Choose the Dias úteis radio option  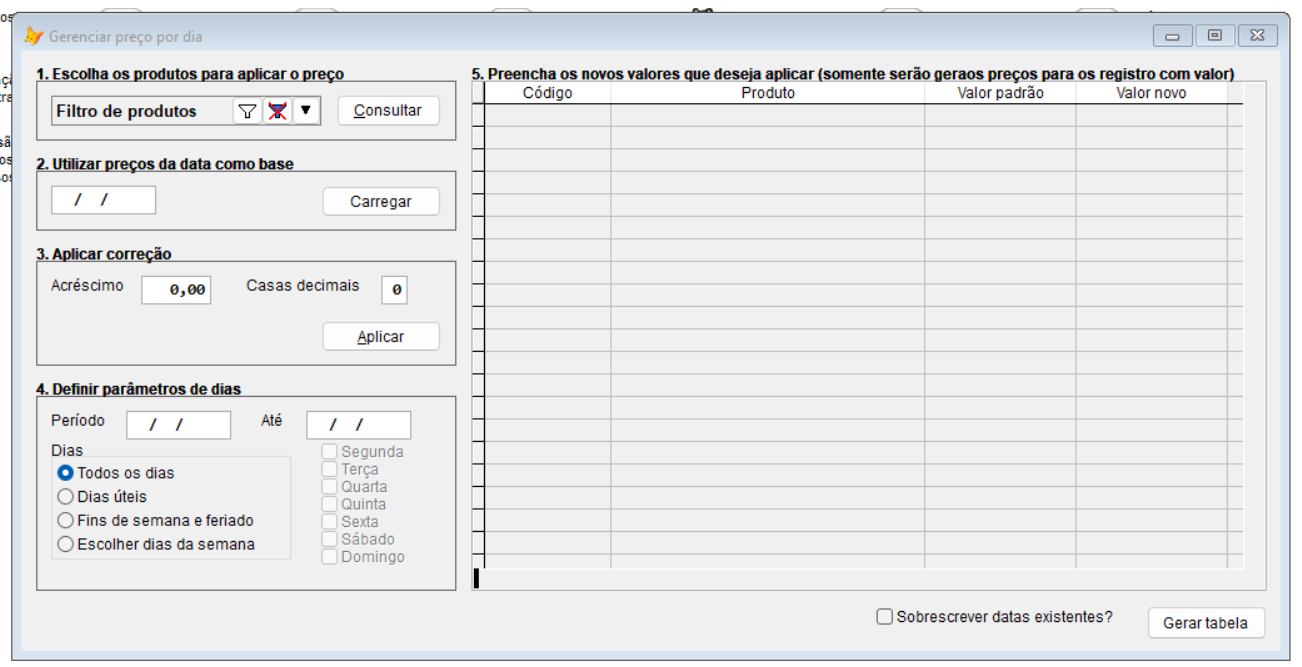pos(66,496)
